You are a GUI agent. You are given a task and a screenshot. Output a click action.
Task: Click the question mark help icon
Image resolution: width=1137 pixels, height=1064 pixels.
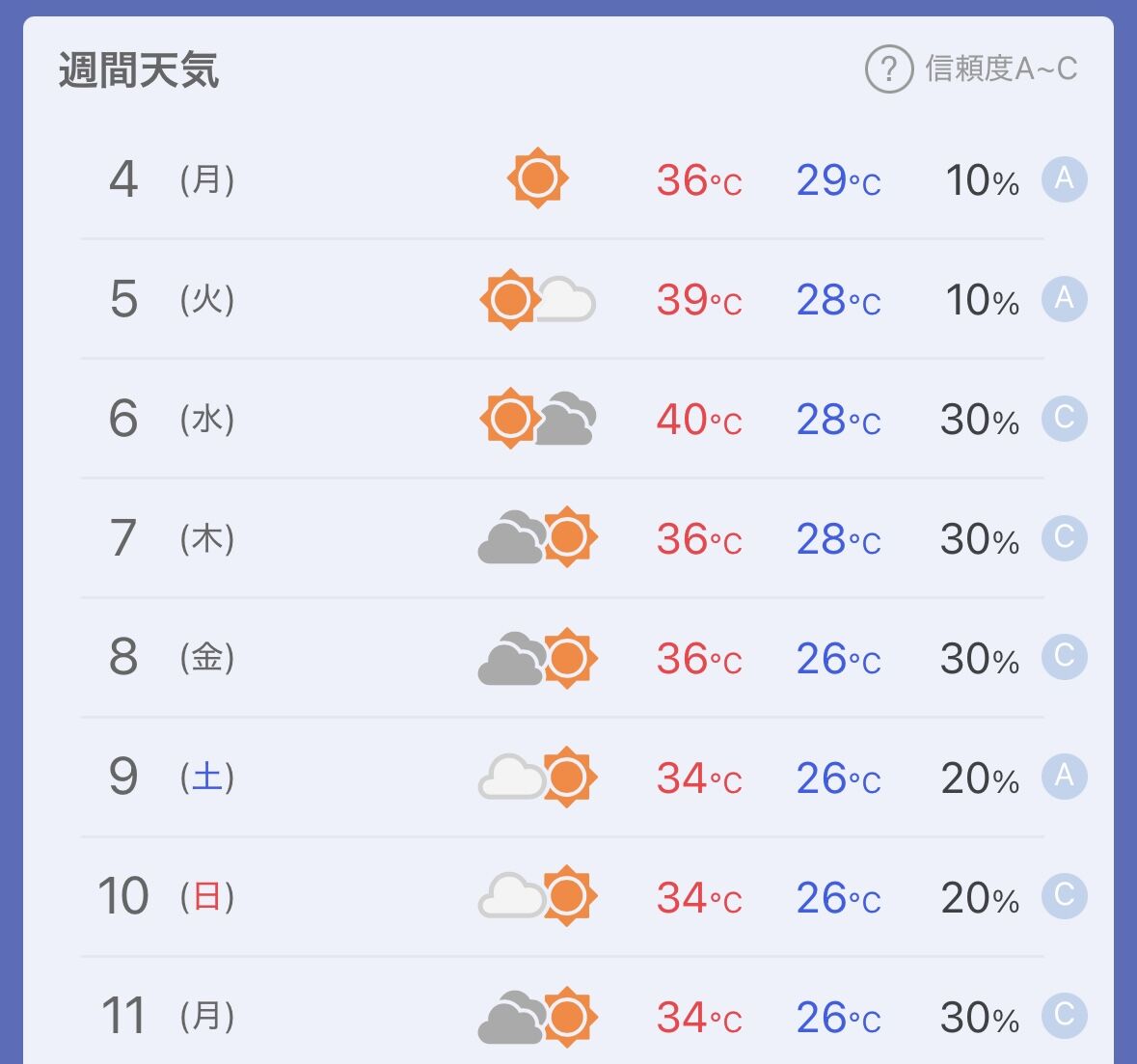888,69
